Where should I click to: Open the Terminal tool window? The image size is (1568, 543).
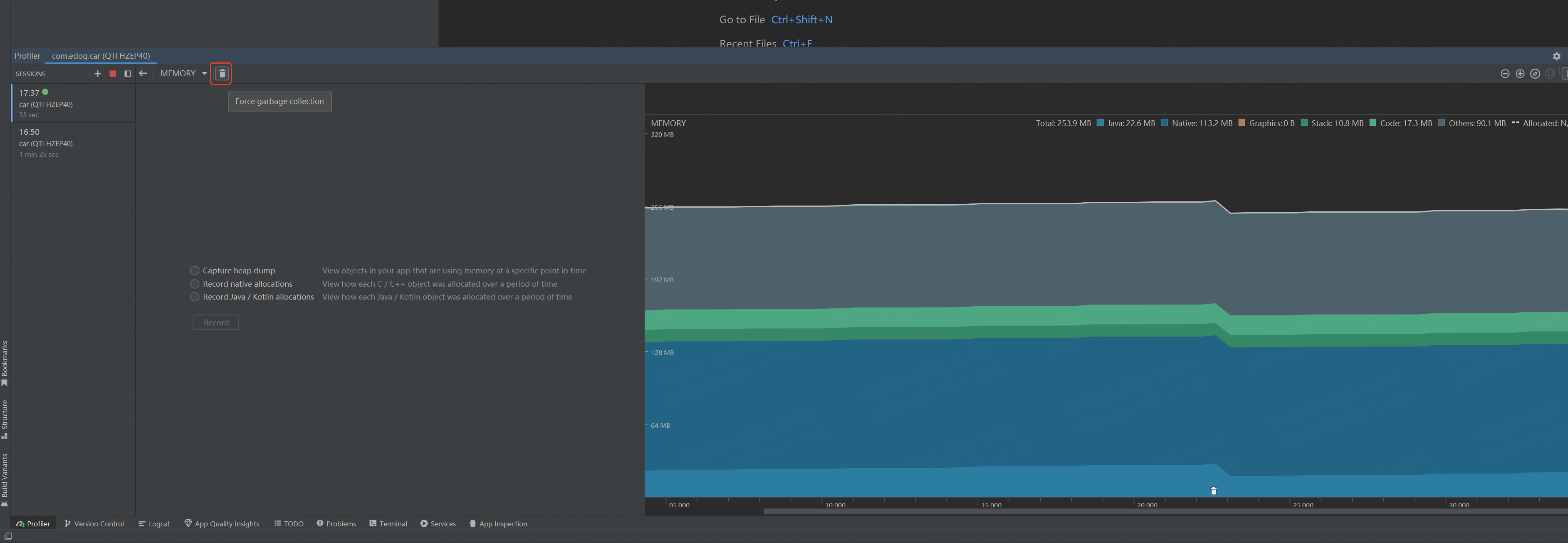point(388,523)
